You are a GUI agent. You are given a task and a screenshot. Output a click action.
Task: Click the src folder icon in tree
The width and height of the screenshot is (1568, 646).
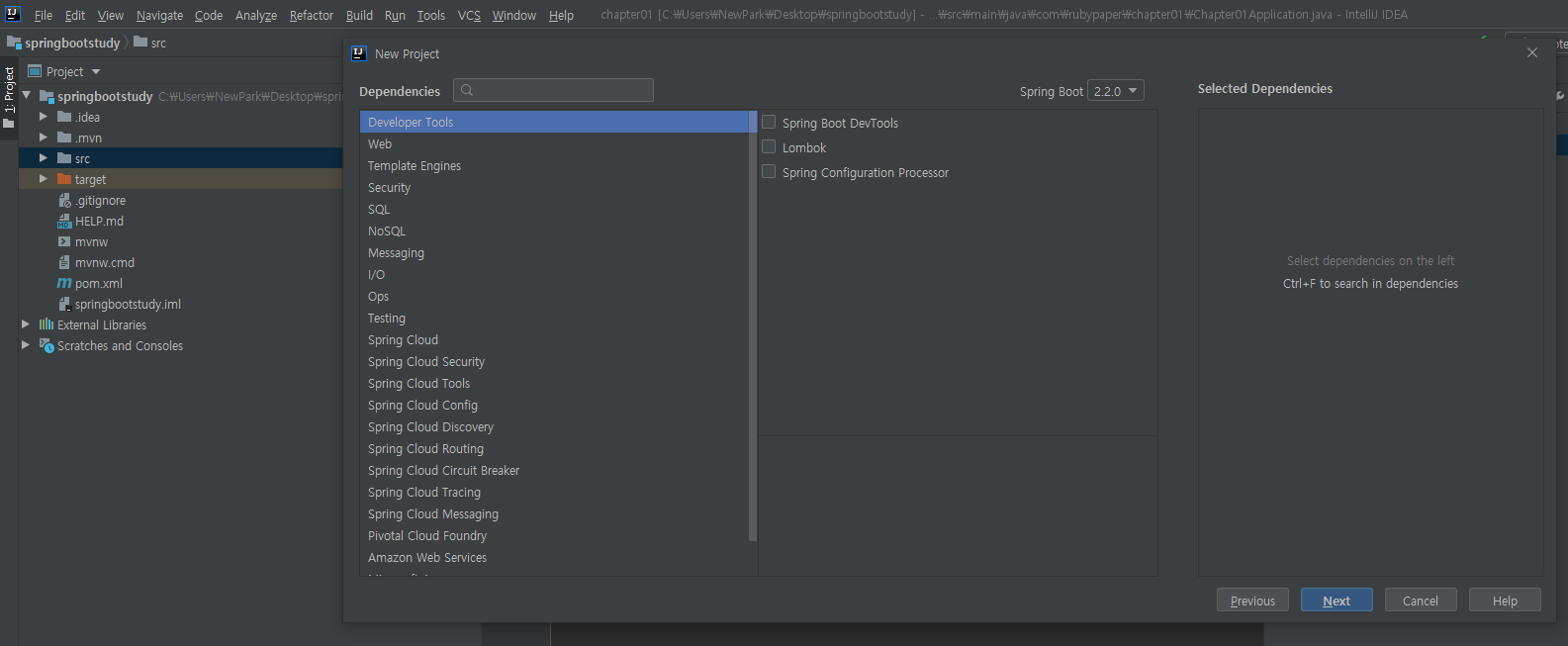click(x=64, y=158)
